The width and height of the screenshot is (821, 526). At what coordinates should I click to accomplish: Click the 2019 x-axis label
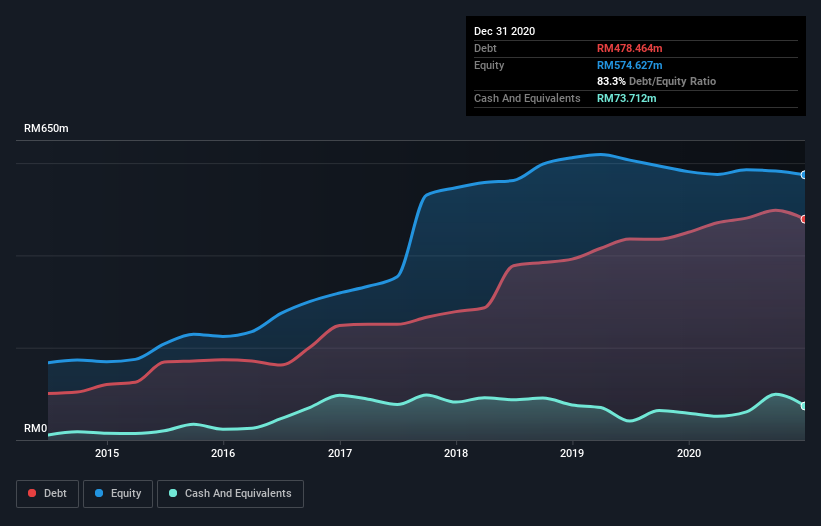[x=572, y=453]
